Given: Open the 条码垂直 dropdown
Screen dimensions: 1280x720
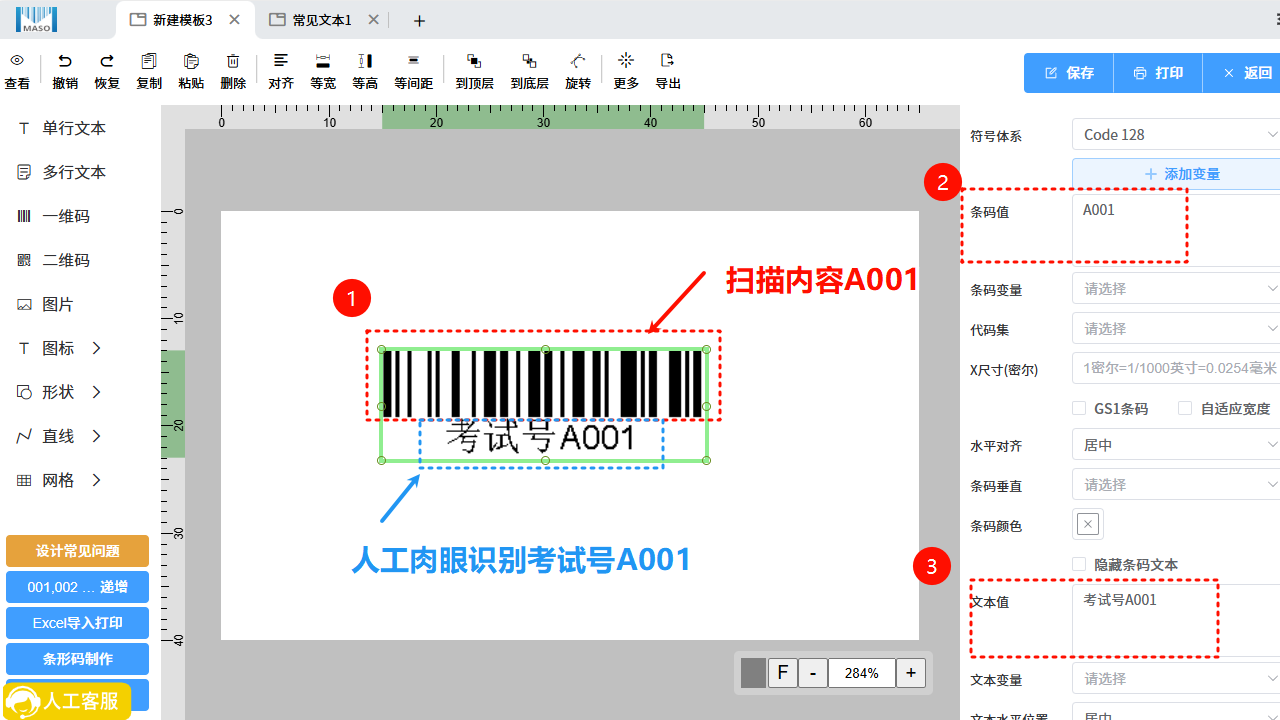Looking at the screenshot, I should (x=1176, y=485).
